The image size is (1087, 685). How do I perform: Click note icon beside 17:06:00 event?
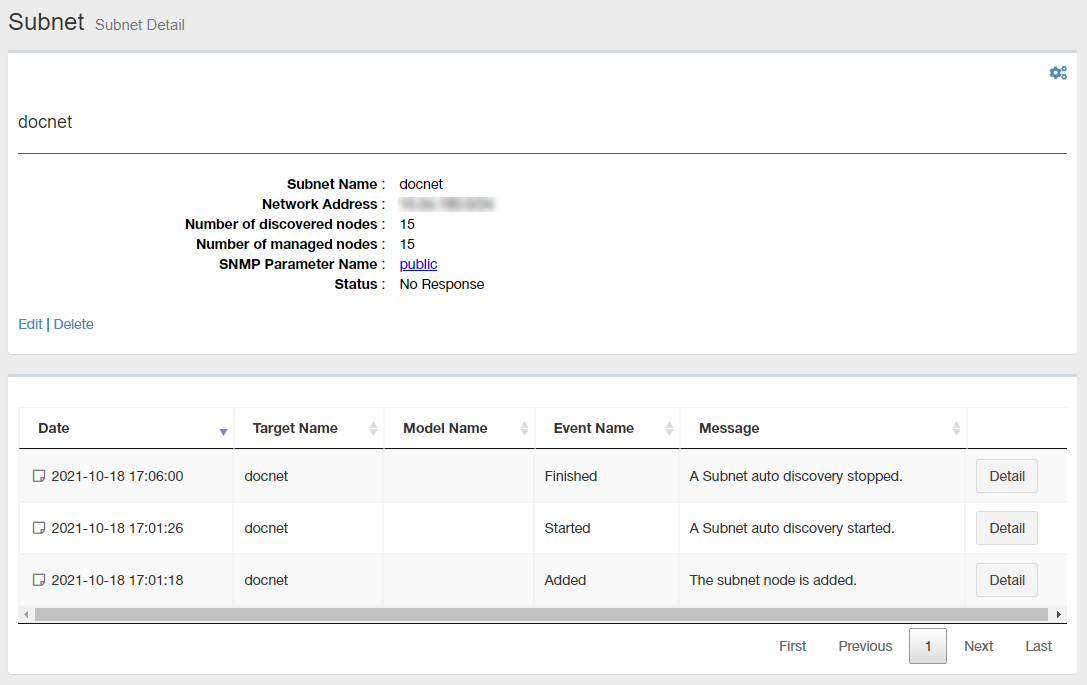39,477
